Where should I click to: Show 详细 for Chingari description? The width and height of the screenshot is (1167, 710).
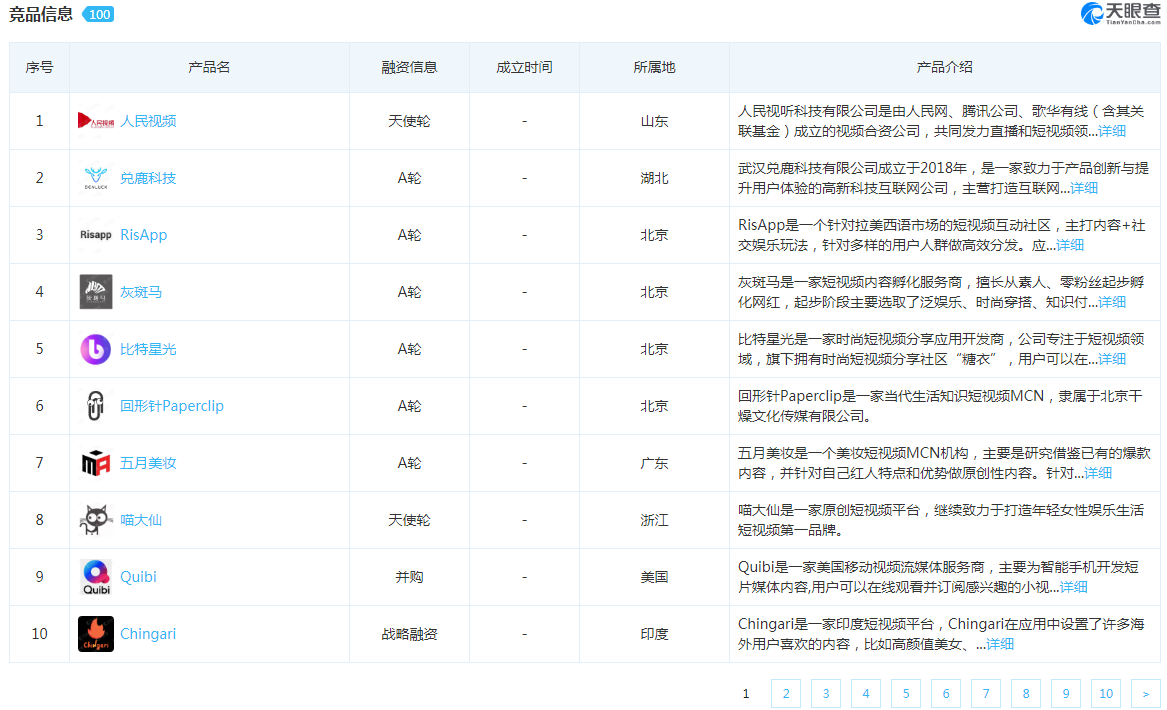click(1000, 645)
